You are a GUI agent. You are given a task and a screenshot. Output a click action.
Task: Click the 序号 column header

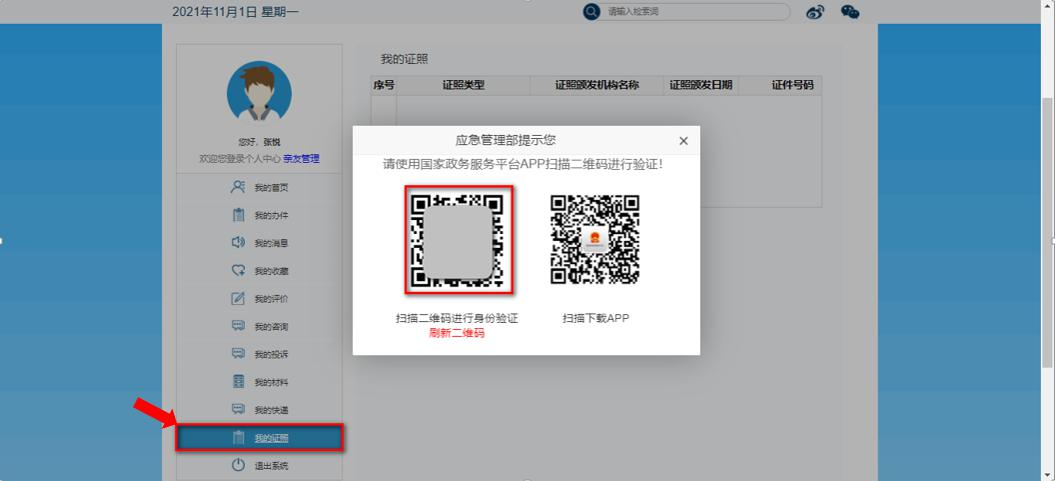(384, 85)
